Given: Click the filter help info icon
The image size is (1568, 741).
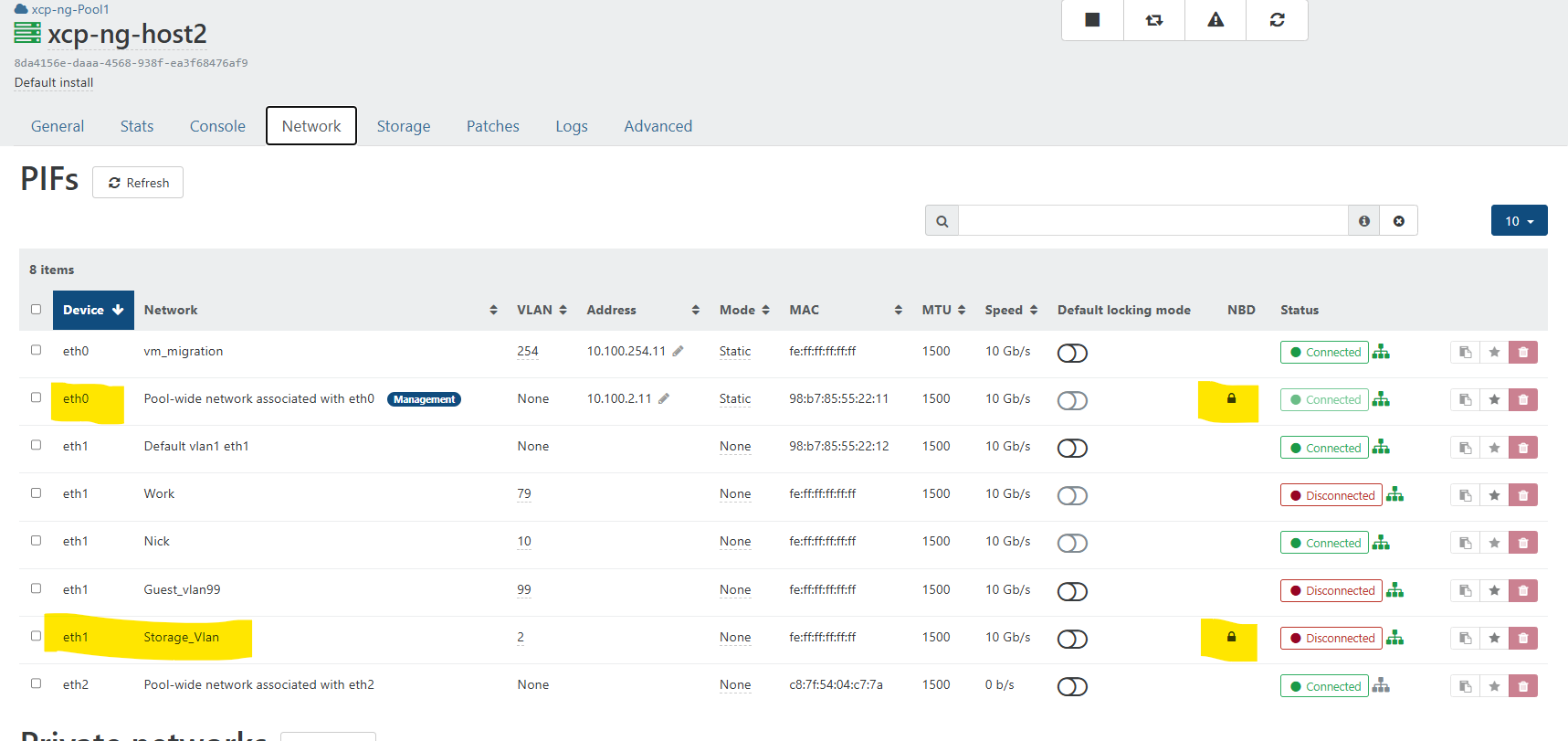Looking at the screenshot, I should pyautogui.click(x=1363, y=221).
